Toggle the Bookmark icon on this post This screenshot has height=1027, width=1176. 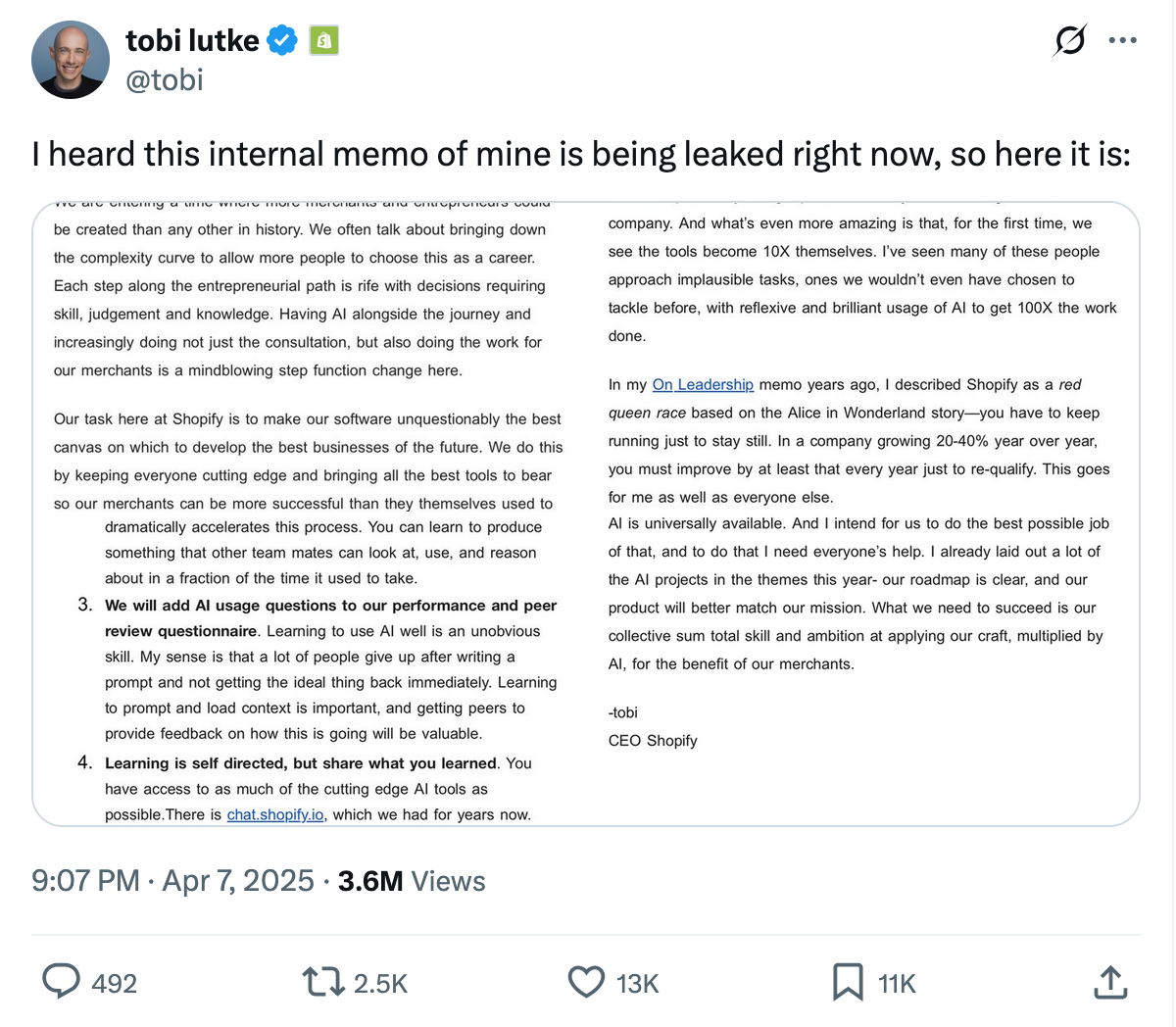[848, 981]
